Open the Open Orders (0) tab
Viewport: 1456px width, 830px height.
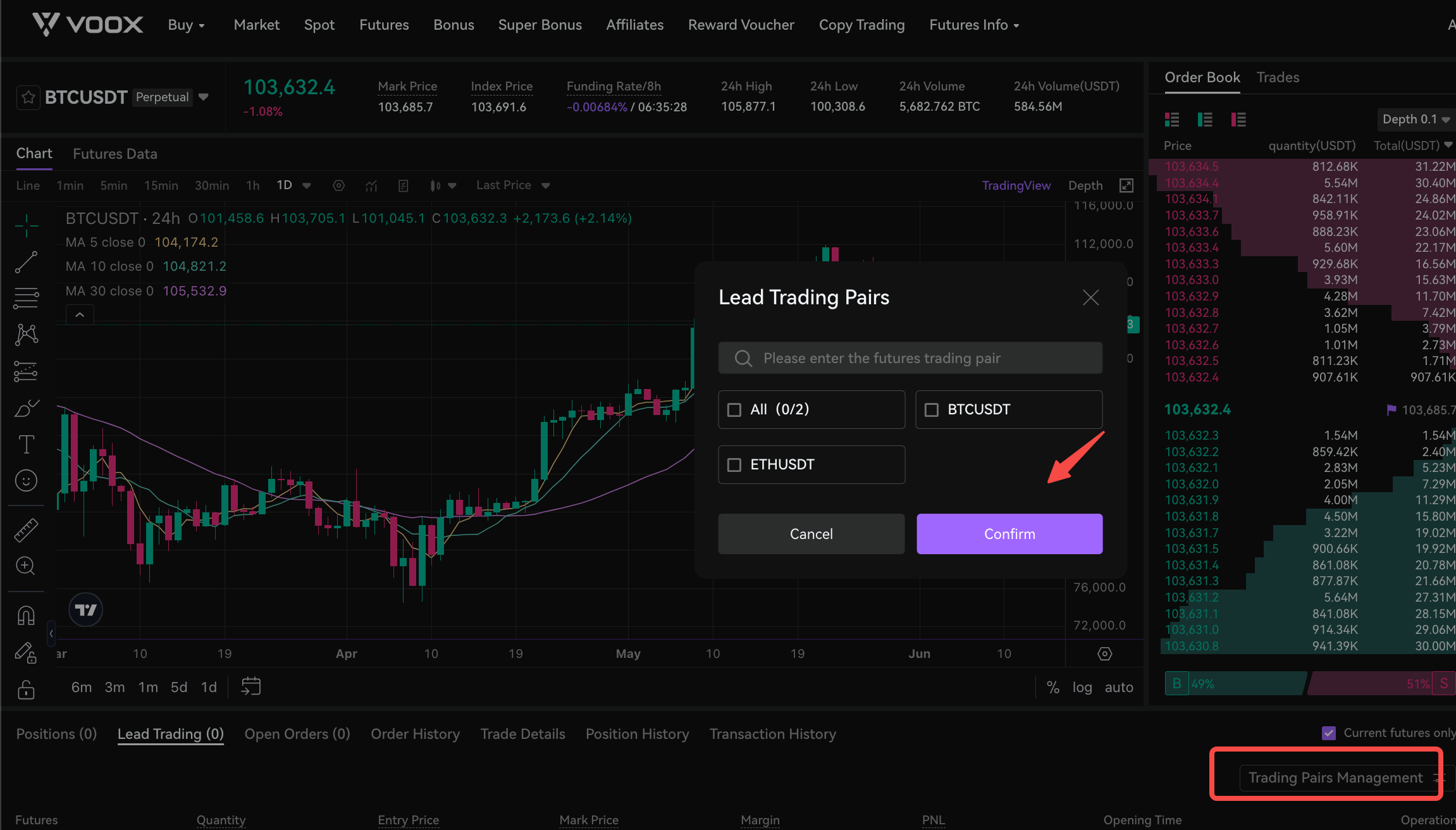[297, 734]
